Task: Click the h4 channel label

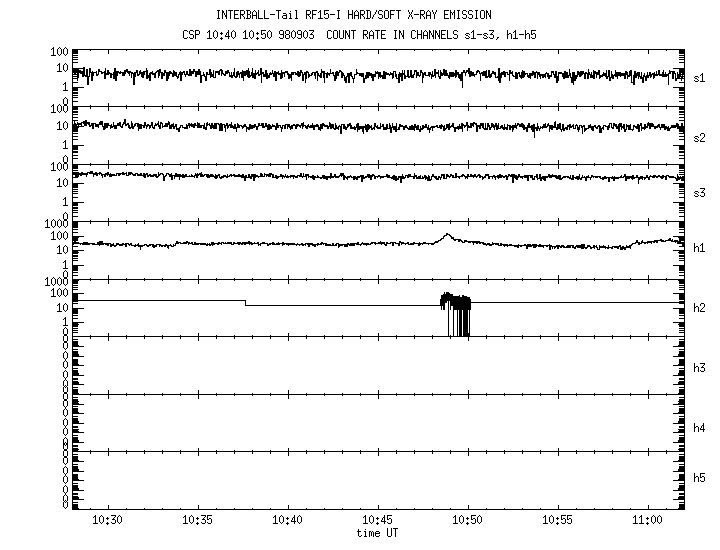Action: click(x=700, y=428)
